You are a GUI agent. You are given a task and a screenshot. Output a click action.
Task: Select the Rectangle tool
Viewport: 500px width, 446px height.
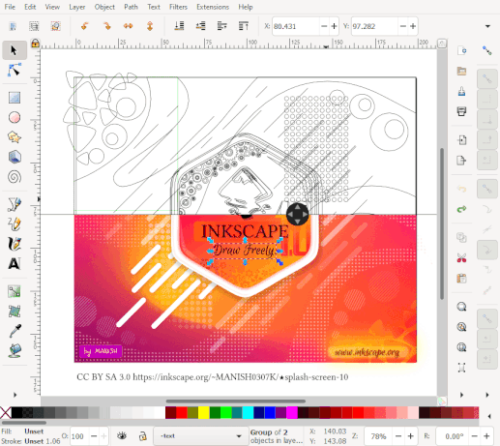pyautogui.click(x=14, y=98)
